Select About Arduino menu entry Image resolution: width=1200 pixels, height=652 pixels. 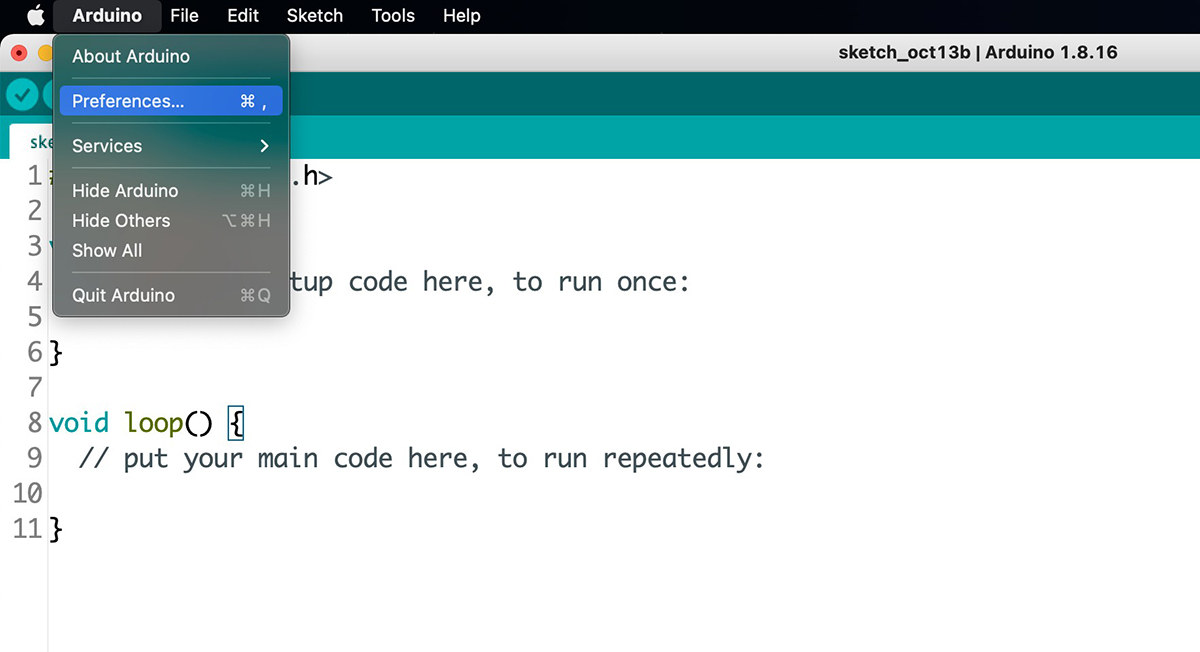(x=171, y=56)
